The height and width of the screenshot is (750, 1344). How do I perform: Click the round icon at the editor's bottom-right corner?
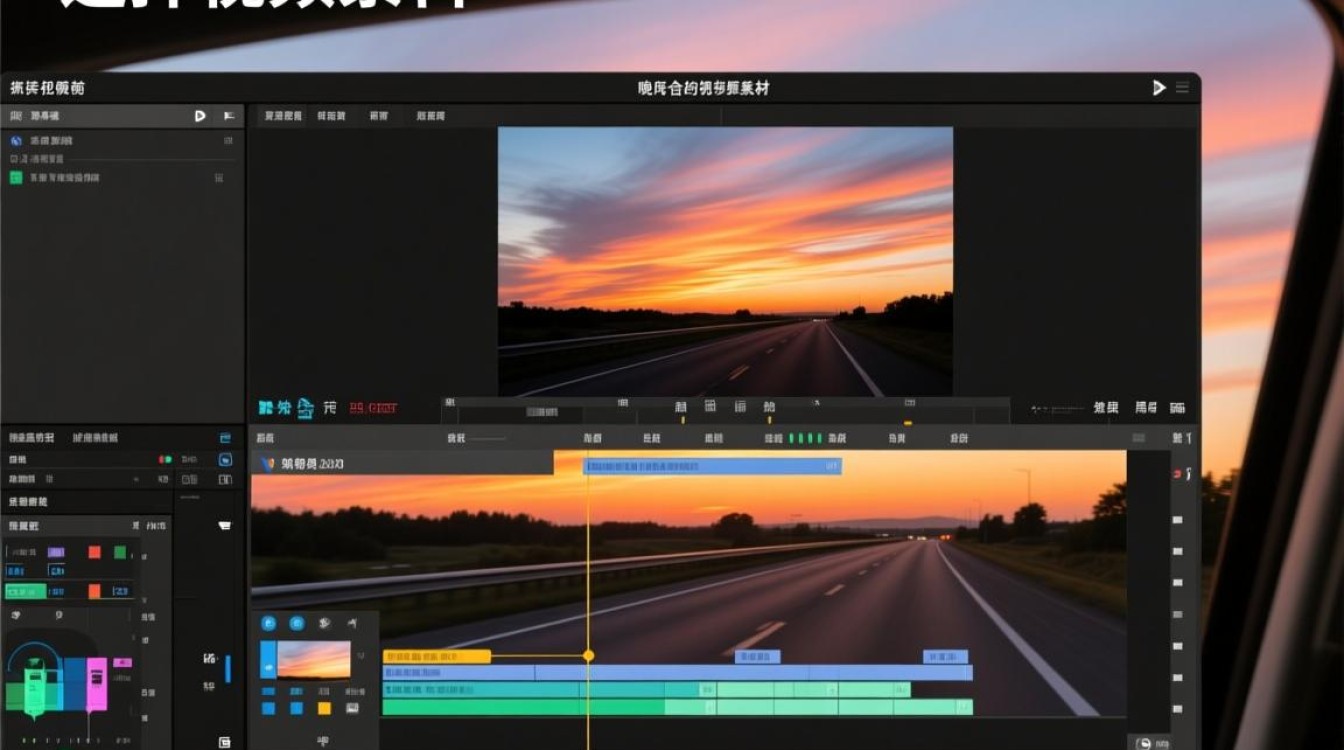coord(1144,742)
